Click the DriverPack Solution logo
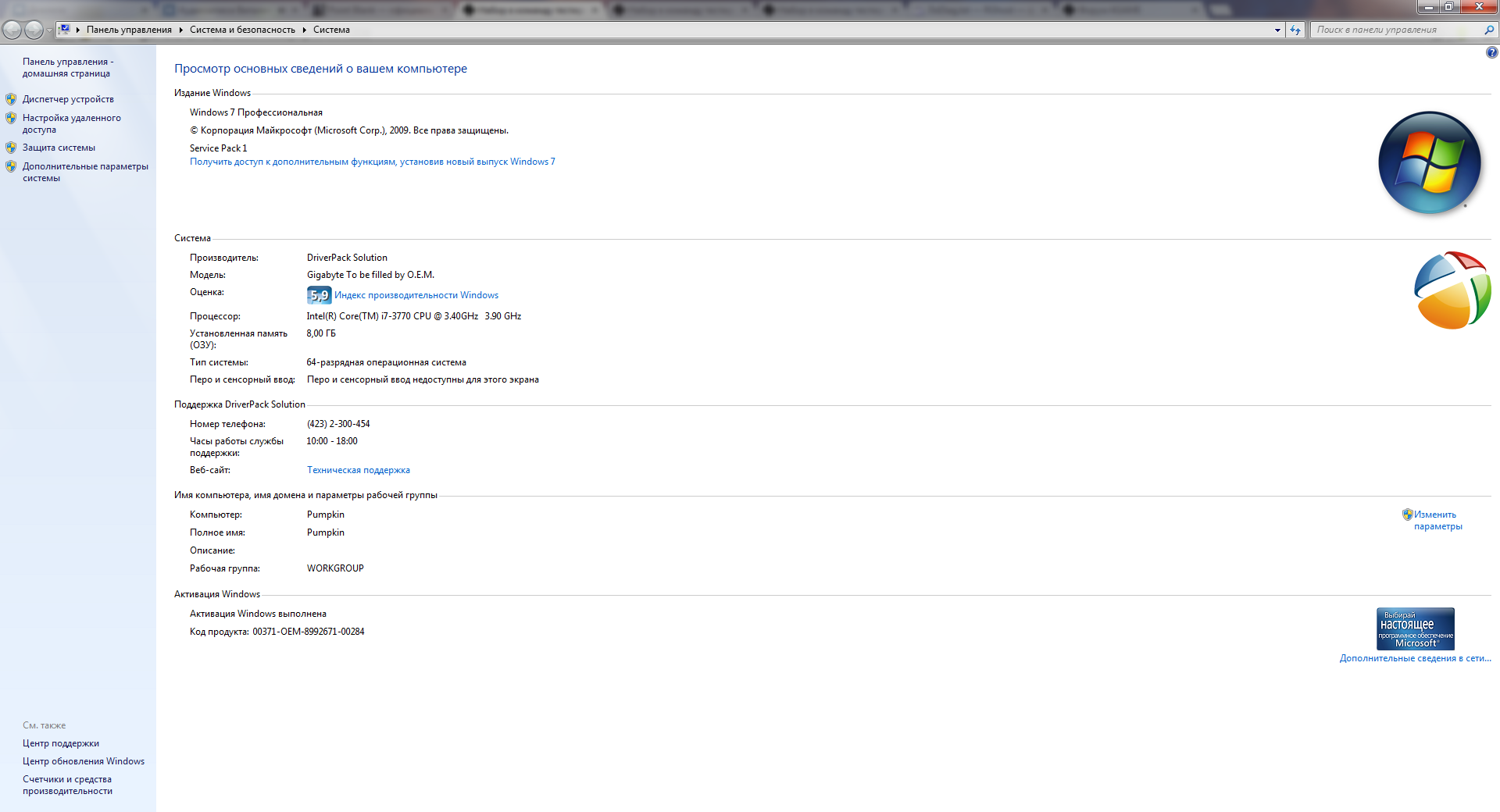This screenshot has width=1500, height=812. (1452, 290)
